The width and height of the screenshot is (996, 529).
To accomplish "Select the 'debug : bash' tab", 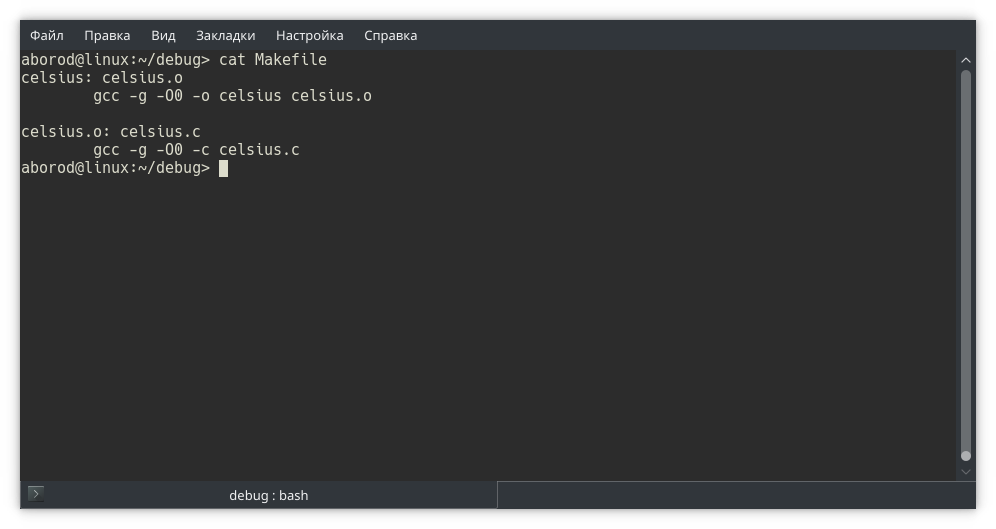I will coord(268,495).
